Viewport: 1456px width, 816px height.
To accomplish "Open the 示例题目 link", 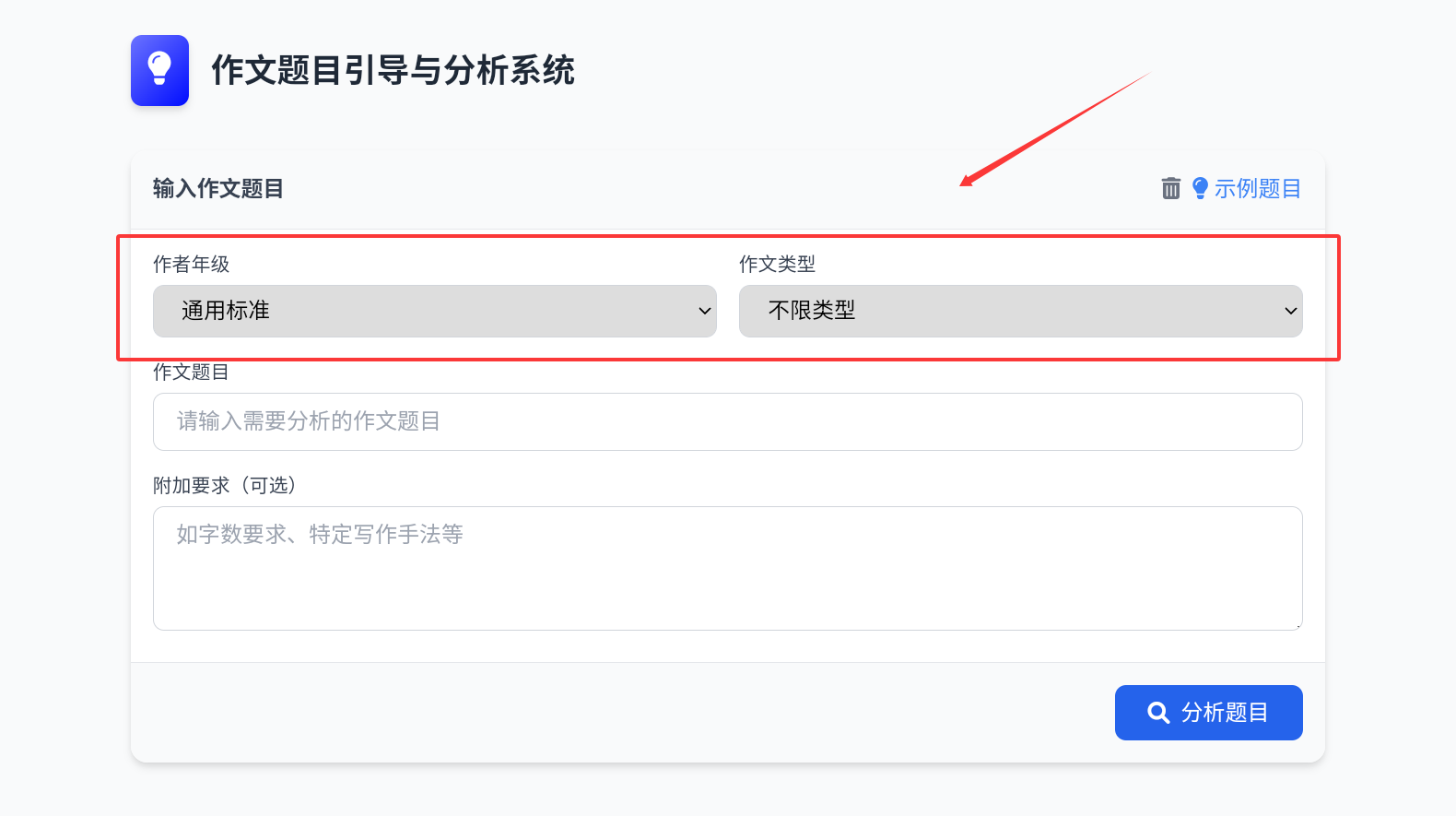I will click(x=1257, y=188).
